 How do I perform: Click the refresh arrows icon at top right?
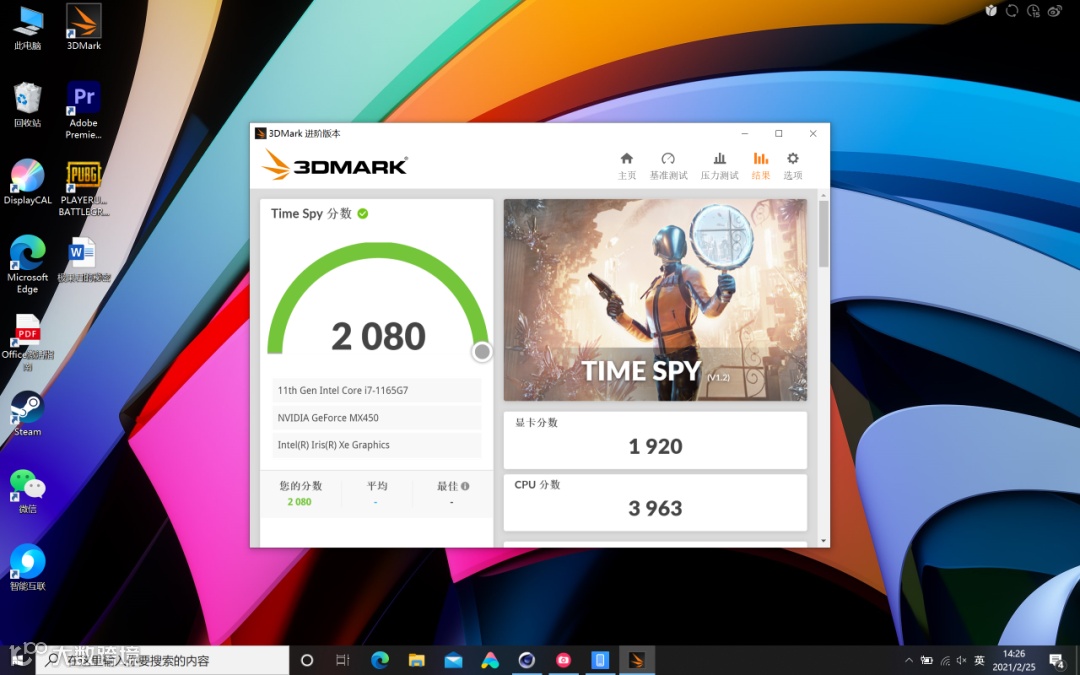point(1012,10)
